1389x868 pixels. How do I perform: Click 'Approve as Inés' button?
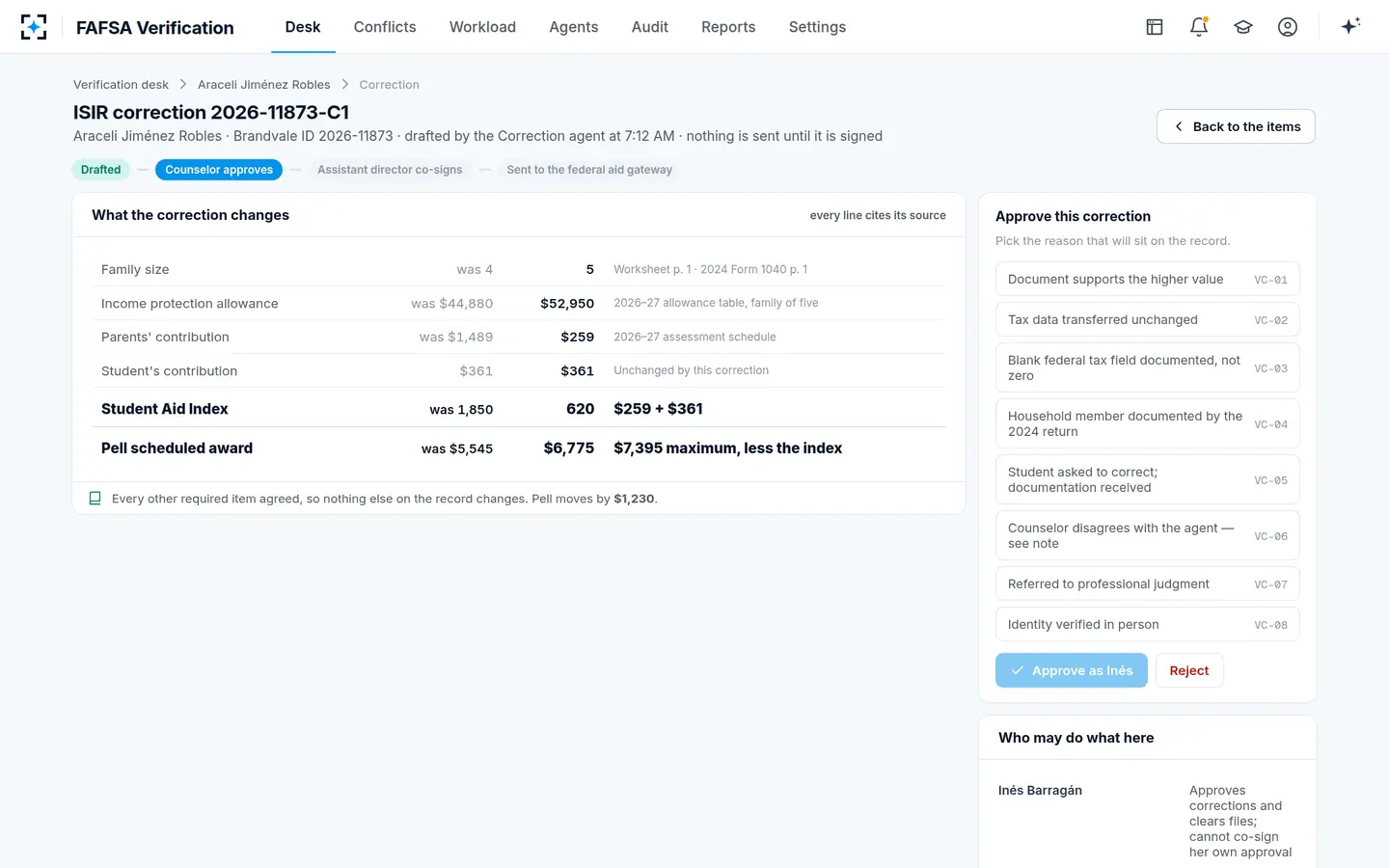[x=1072, y=670]
